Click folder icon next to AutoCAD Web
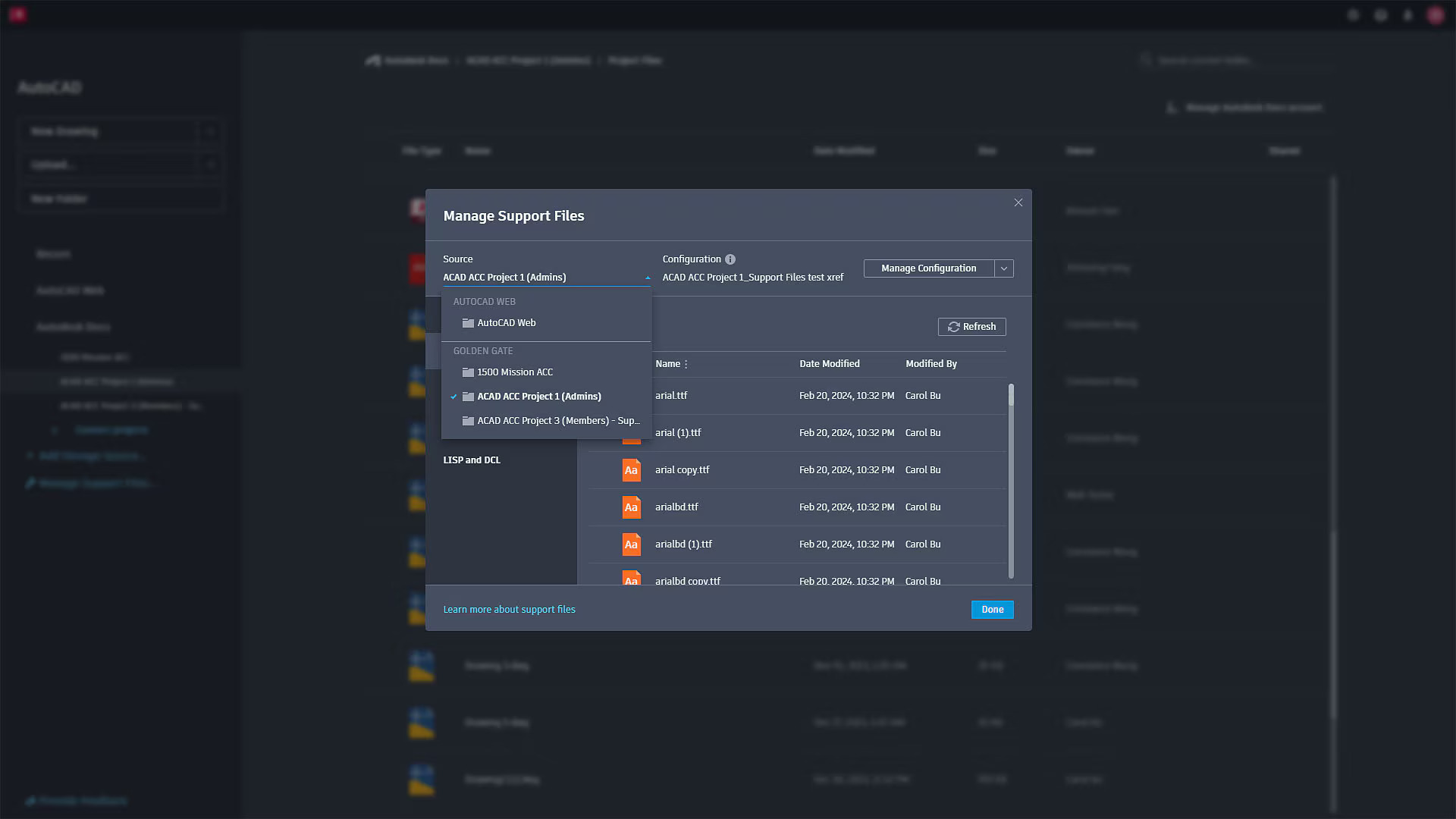 (468, 323)
